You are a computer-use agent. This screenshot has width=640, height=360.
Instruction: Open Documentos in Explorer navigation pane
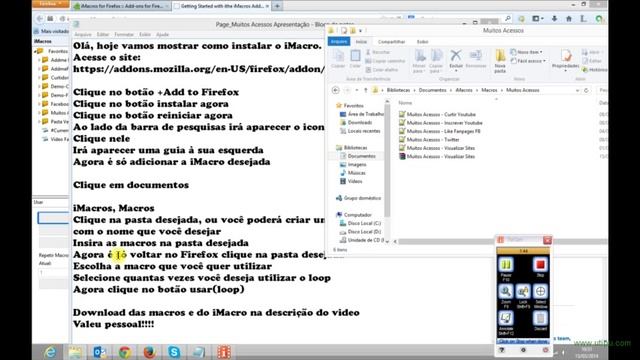pyautogui.click(x=358, y=156)
